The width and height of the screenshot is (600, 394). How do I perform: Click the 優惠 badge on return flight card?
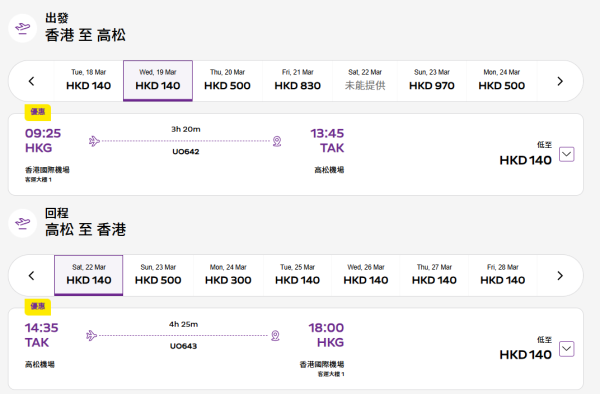pyautogui.click(x=38, y=307)
